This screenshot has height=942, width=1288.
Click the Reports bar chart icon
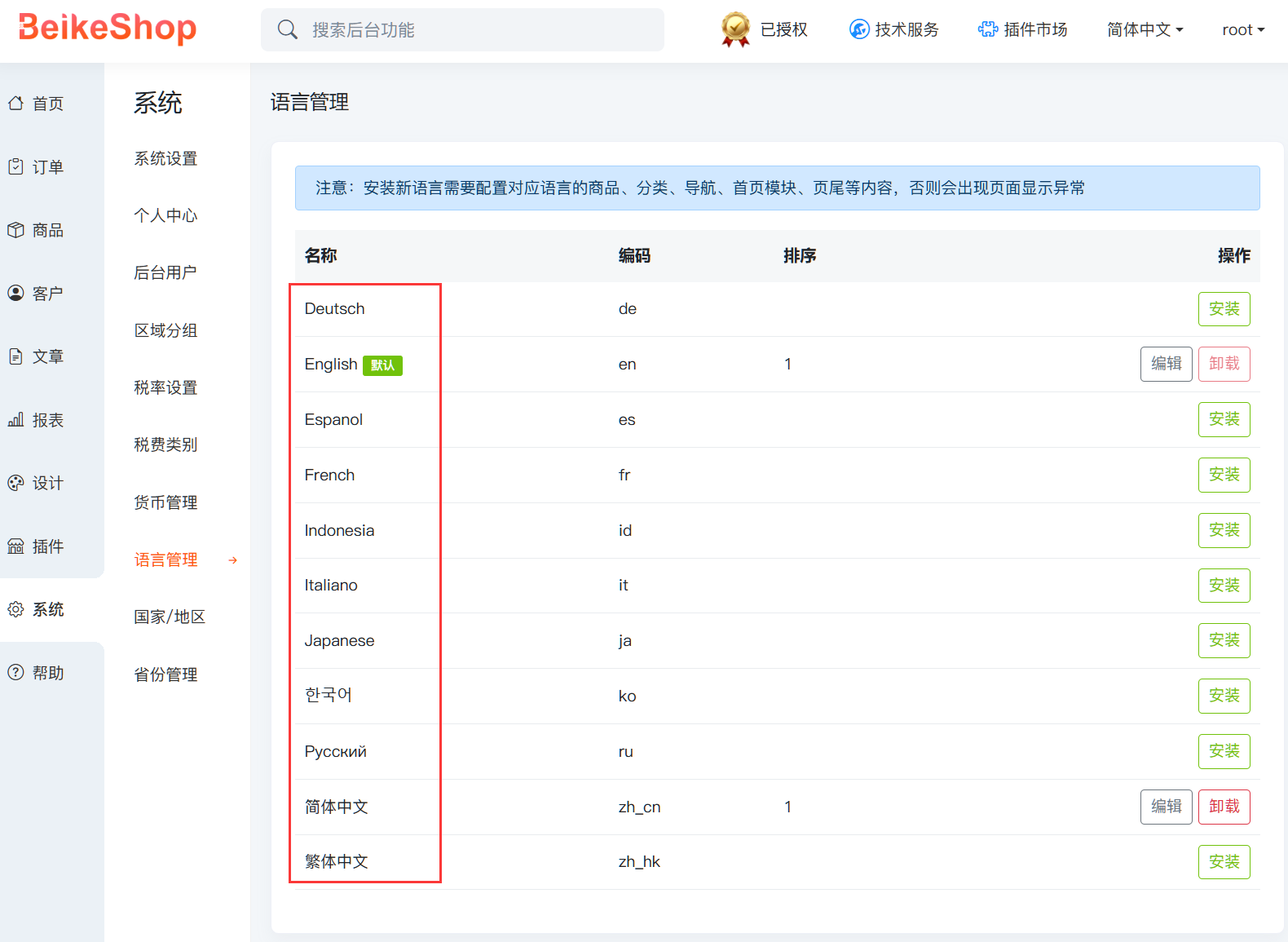coord(15,420)
